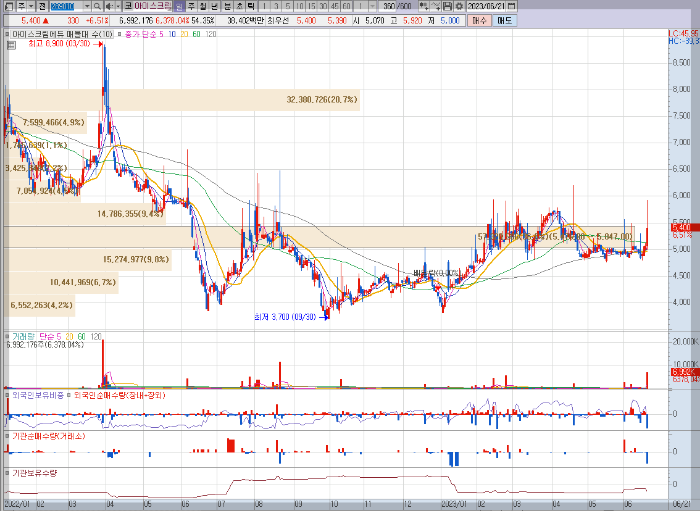Click the 종가 단순 moving average label
Image resolution: width=700 pixels, height=511 pixels.
(x=141, y=34)
